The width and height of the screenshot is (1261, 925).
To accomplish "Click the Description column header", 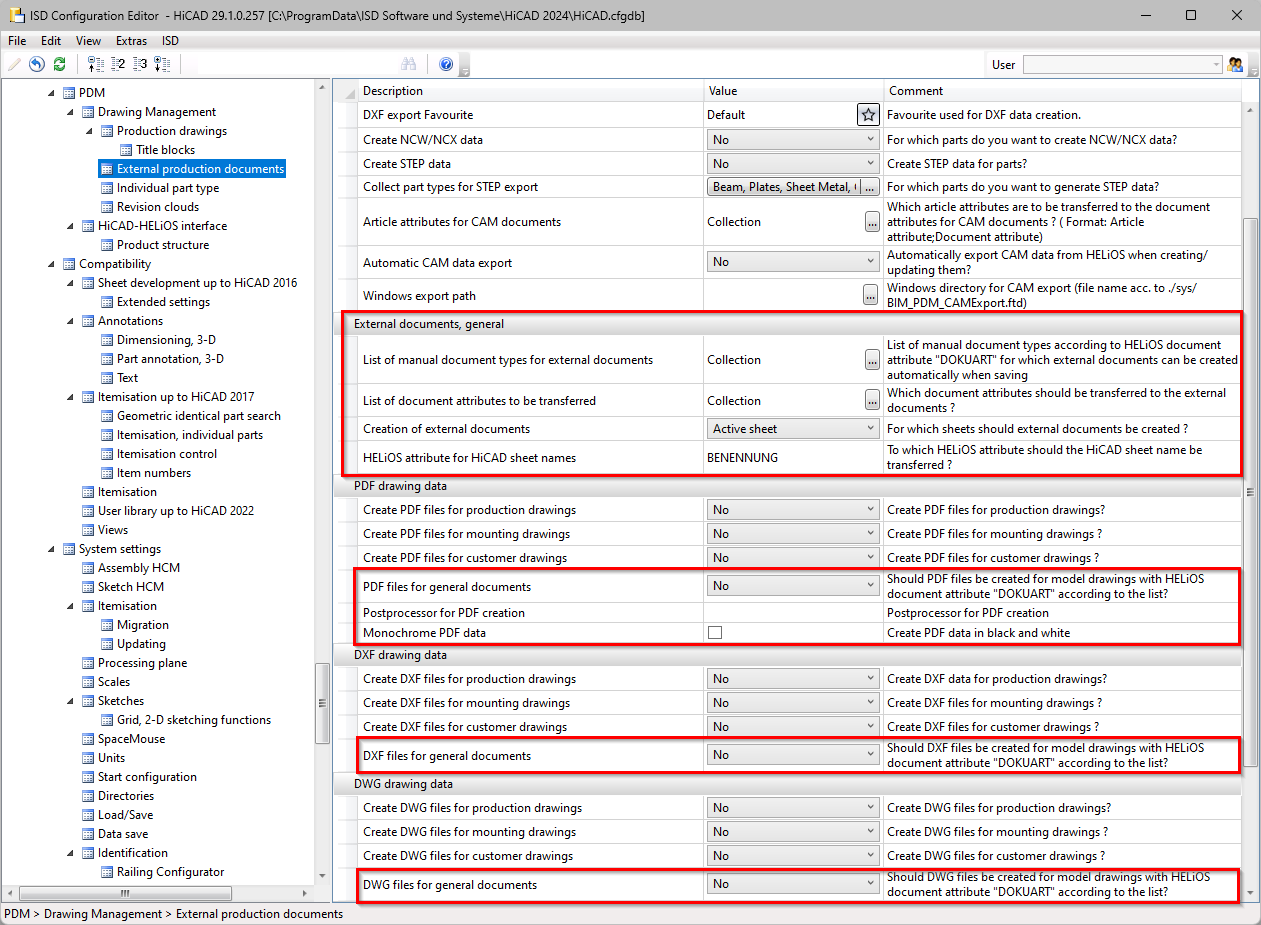I will (x=530, y=91).
